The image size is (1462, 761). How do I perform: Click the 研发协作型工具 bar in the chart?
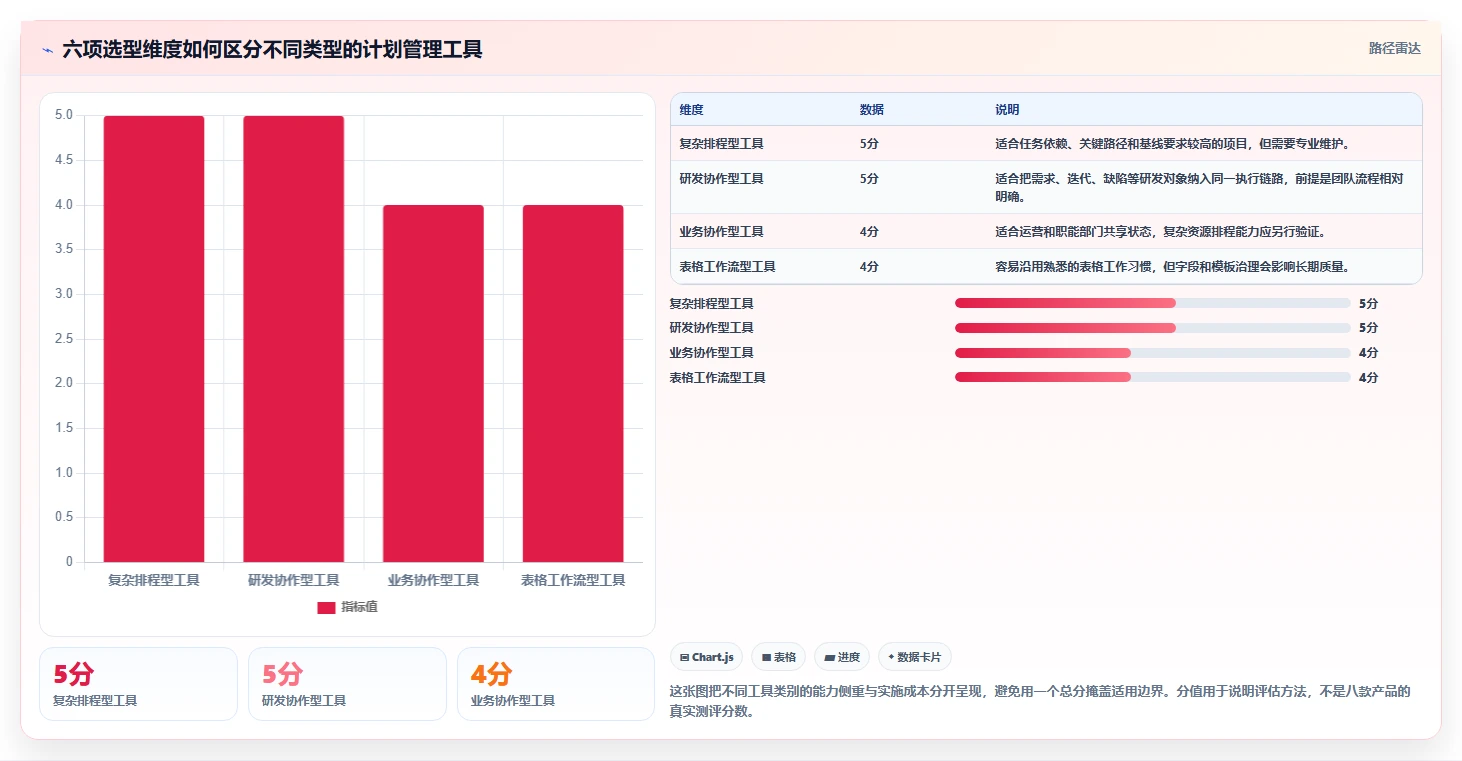pos(294,339)
